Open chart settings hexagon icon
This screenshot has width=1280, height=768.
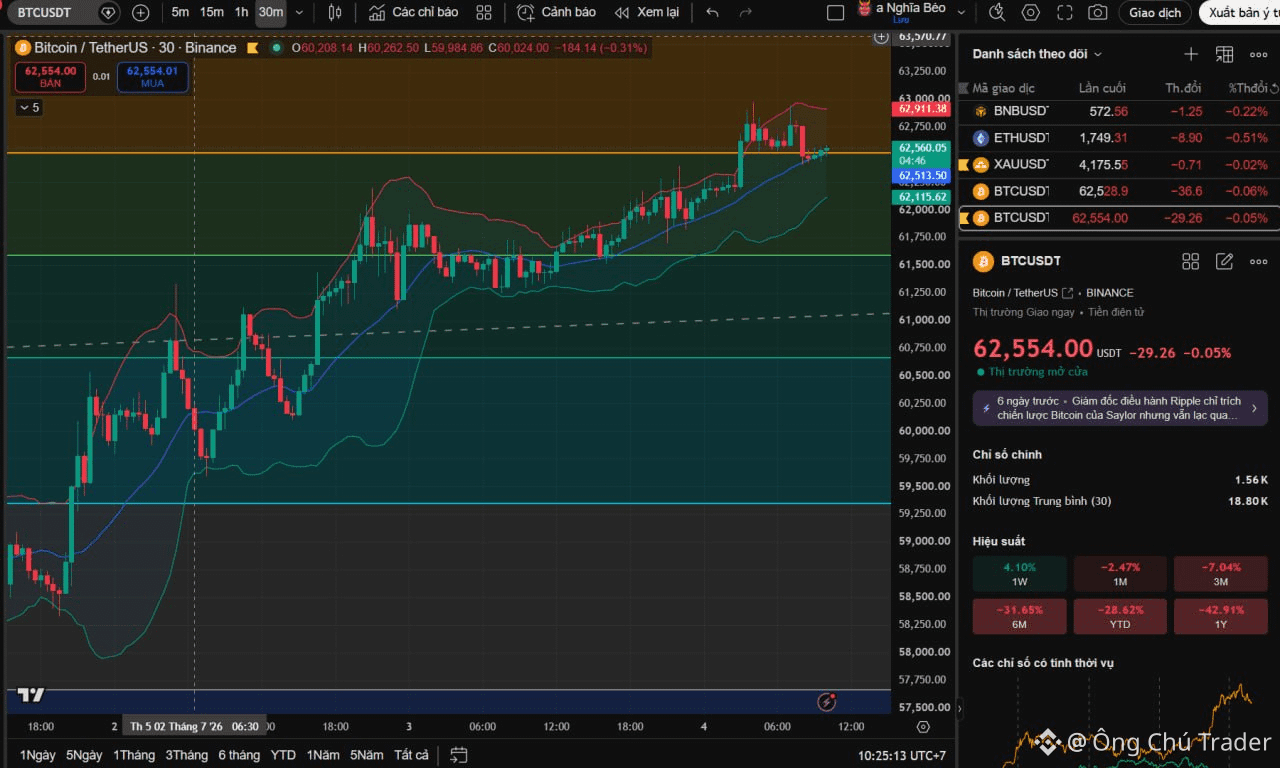(1031, 12)
